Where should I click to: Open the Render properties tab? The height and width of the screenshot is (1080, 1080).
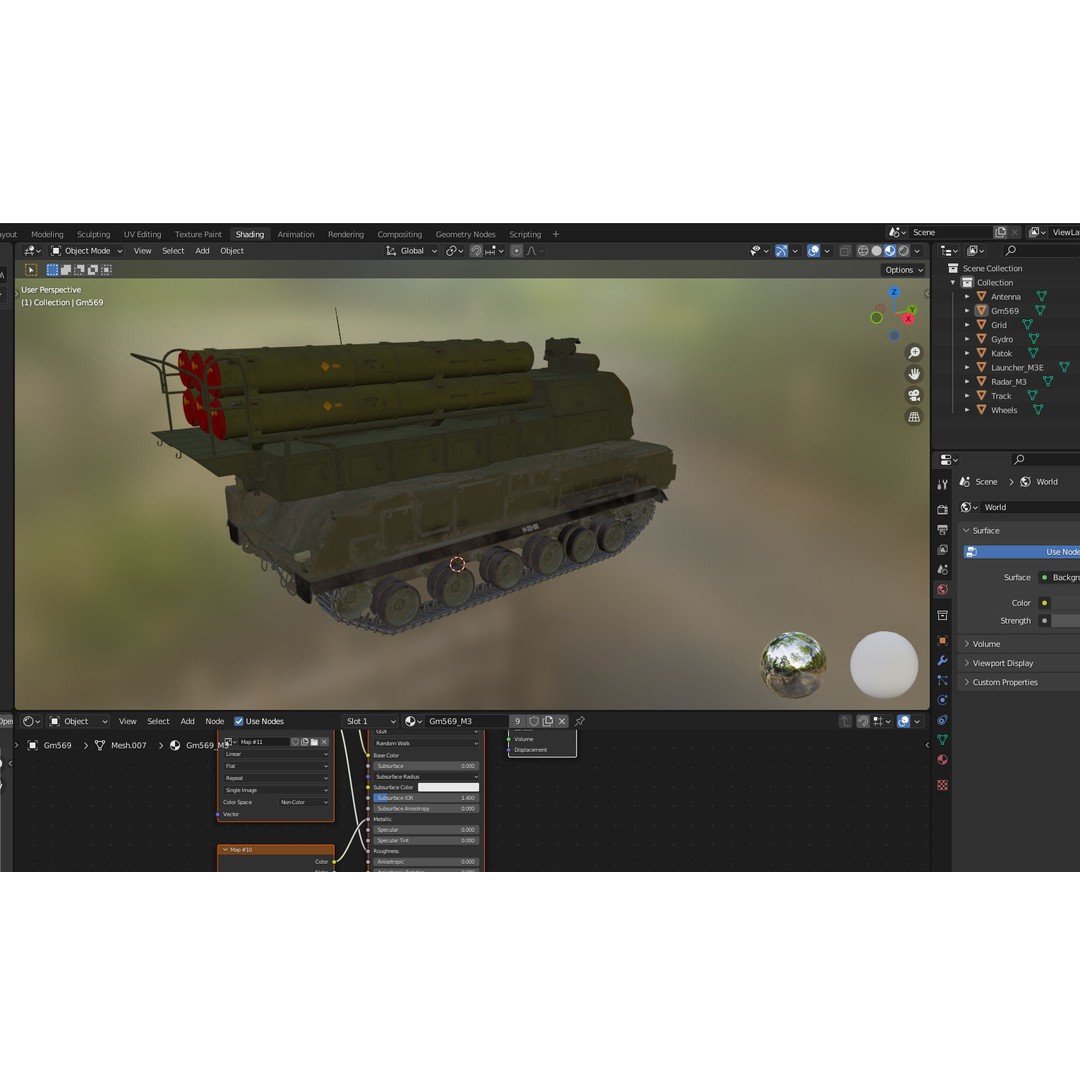[x=942, y=510]
